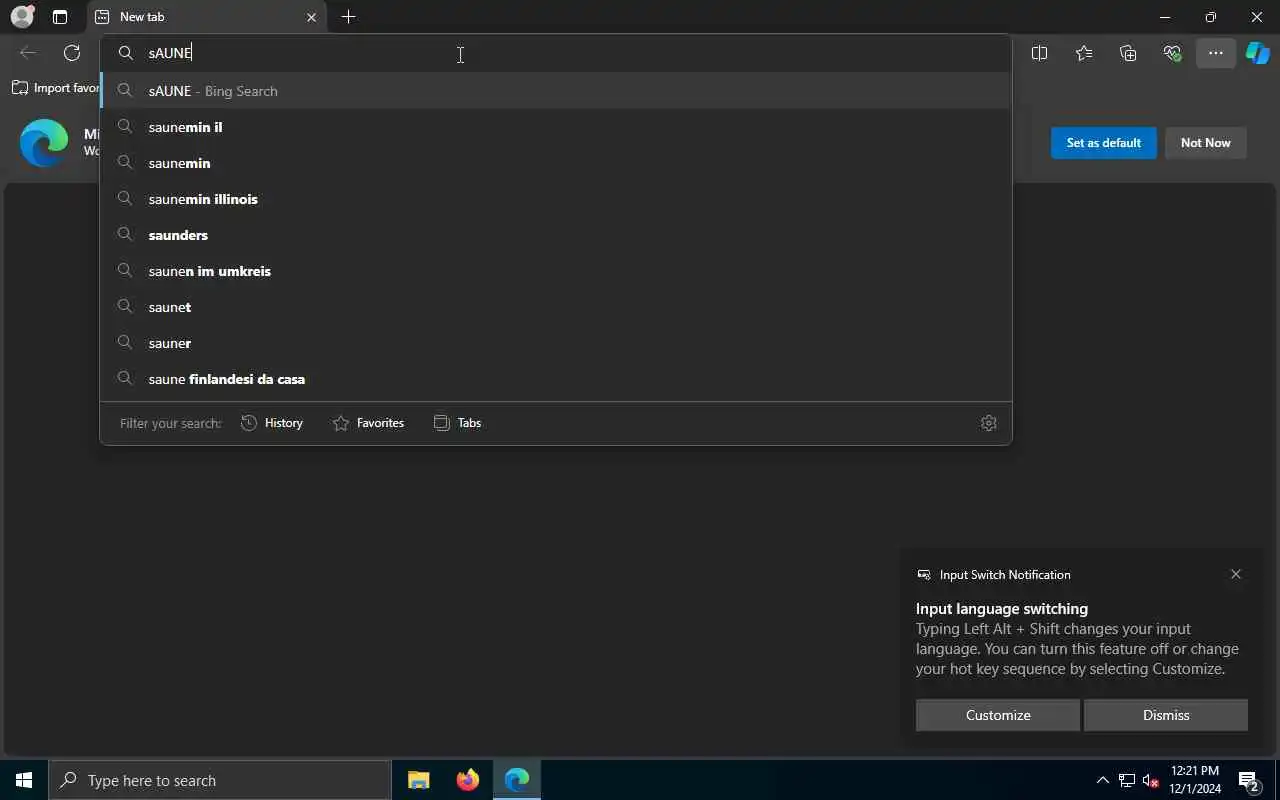The height and width of the screenshot is (800, 1280).
Task: Open File Explorer from the taskbar
Action: (419, 780)
